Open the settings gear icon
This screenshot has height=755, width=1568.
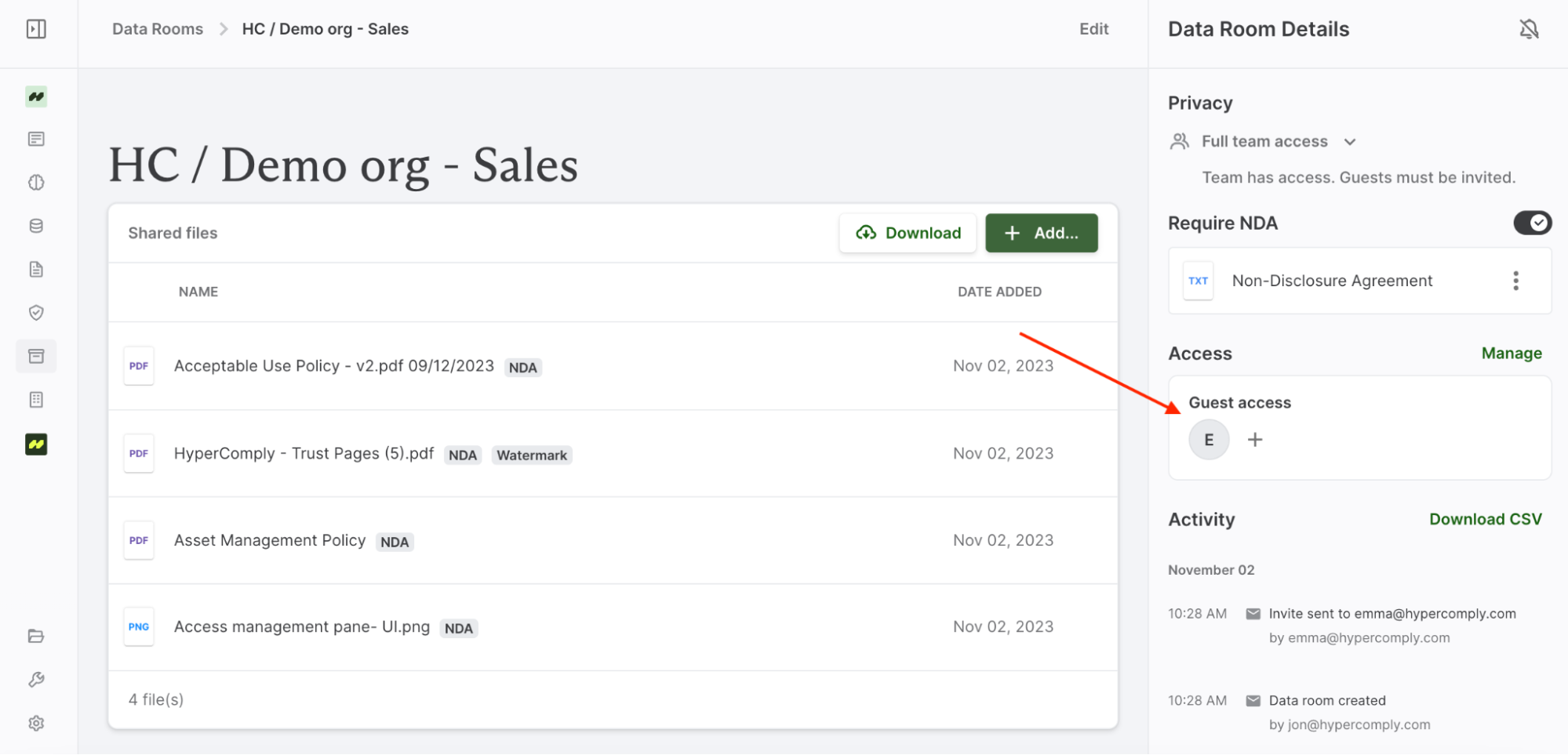coord(36,723)
